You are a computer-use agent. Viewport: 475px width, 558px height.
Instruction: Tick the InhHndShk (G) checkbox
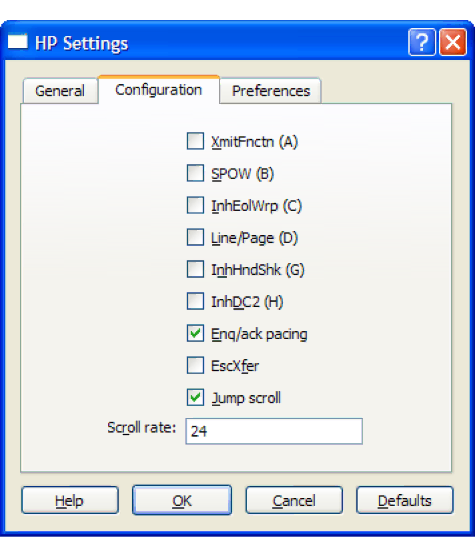coord(195,269)
